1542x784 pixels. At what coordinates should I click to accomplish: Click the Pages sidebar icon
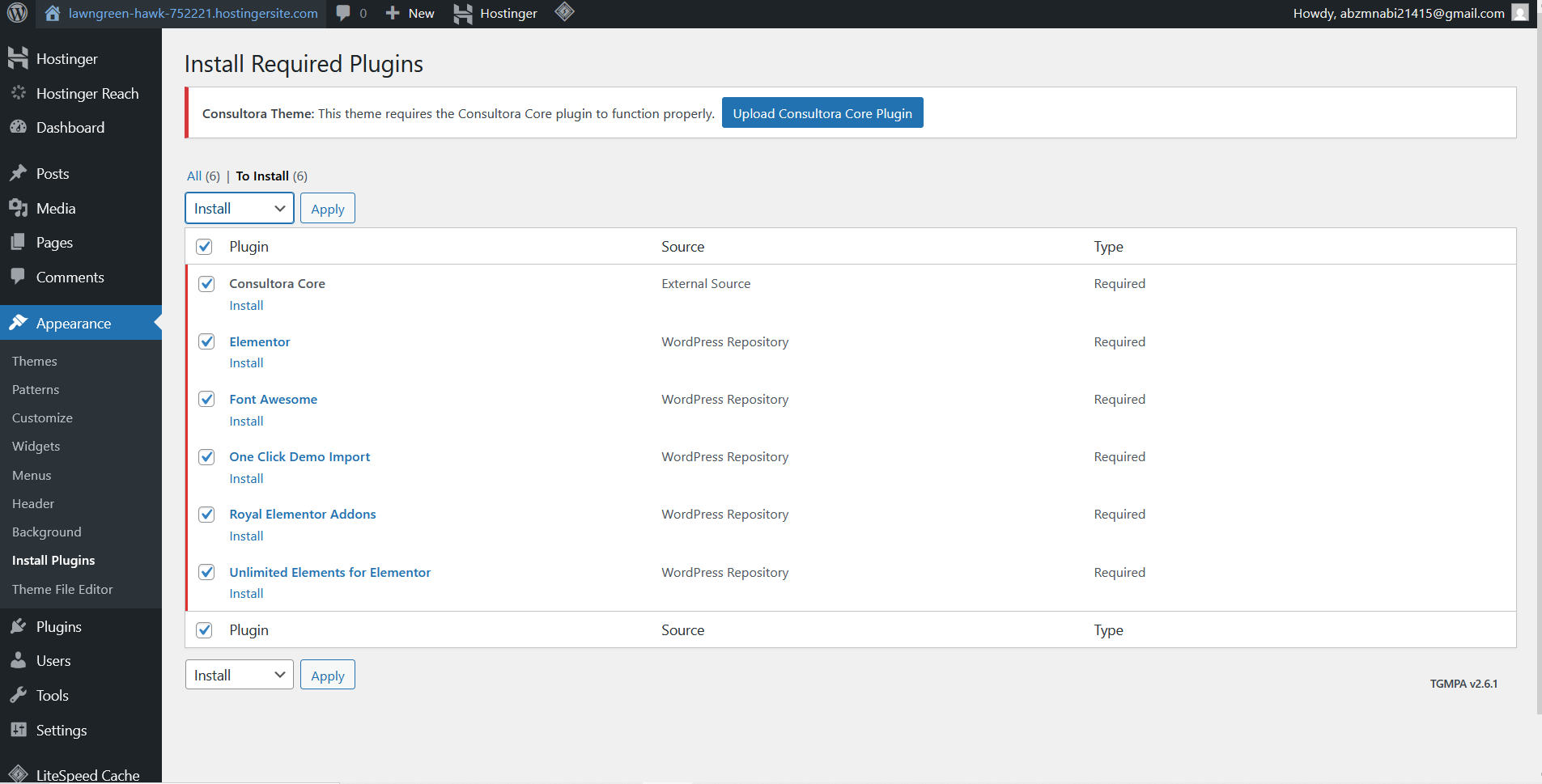tap(19, 242)
